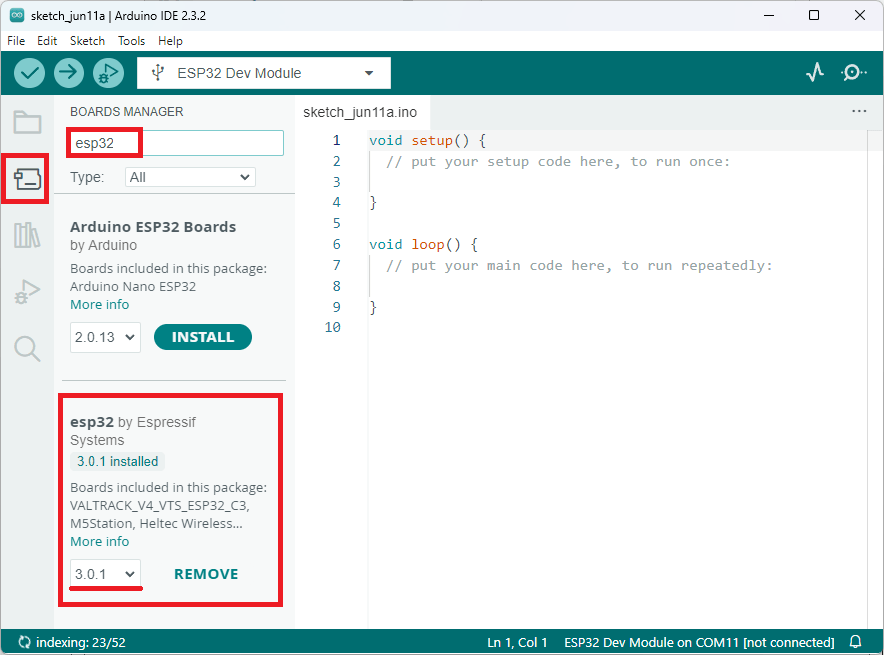
Task: Open the Library Manager sidebar icon
Action: coord(25,234)
